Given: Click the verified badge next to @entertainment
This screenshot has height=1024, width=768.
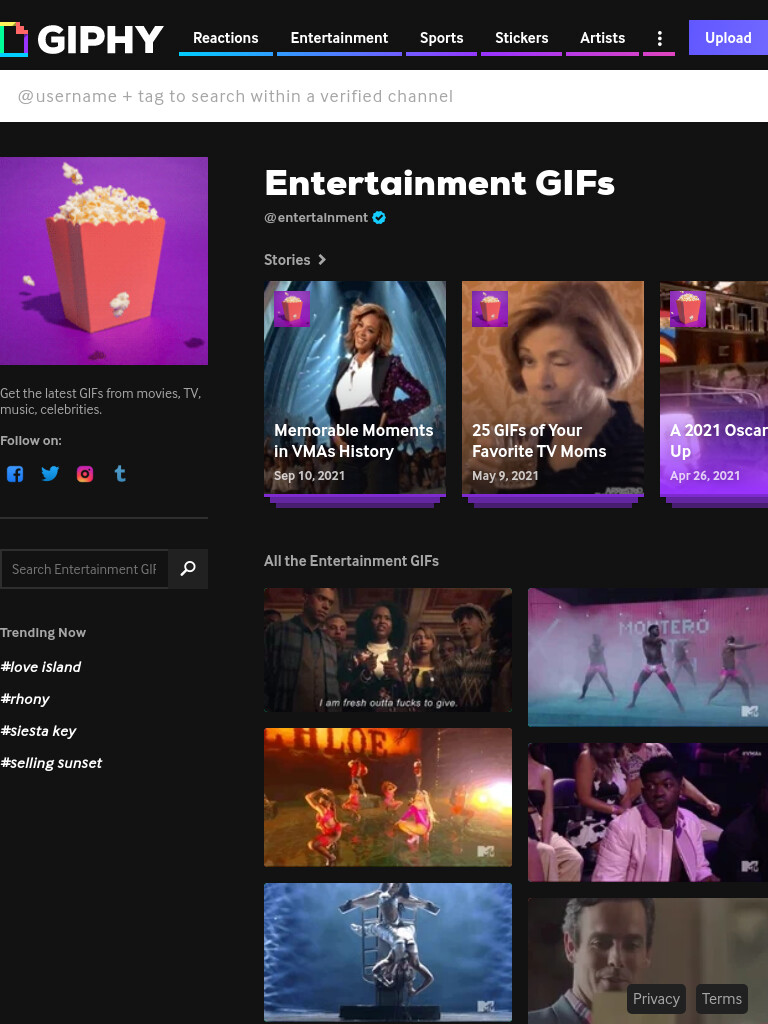Looking at the screenshot, I should pos(379,218).
